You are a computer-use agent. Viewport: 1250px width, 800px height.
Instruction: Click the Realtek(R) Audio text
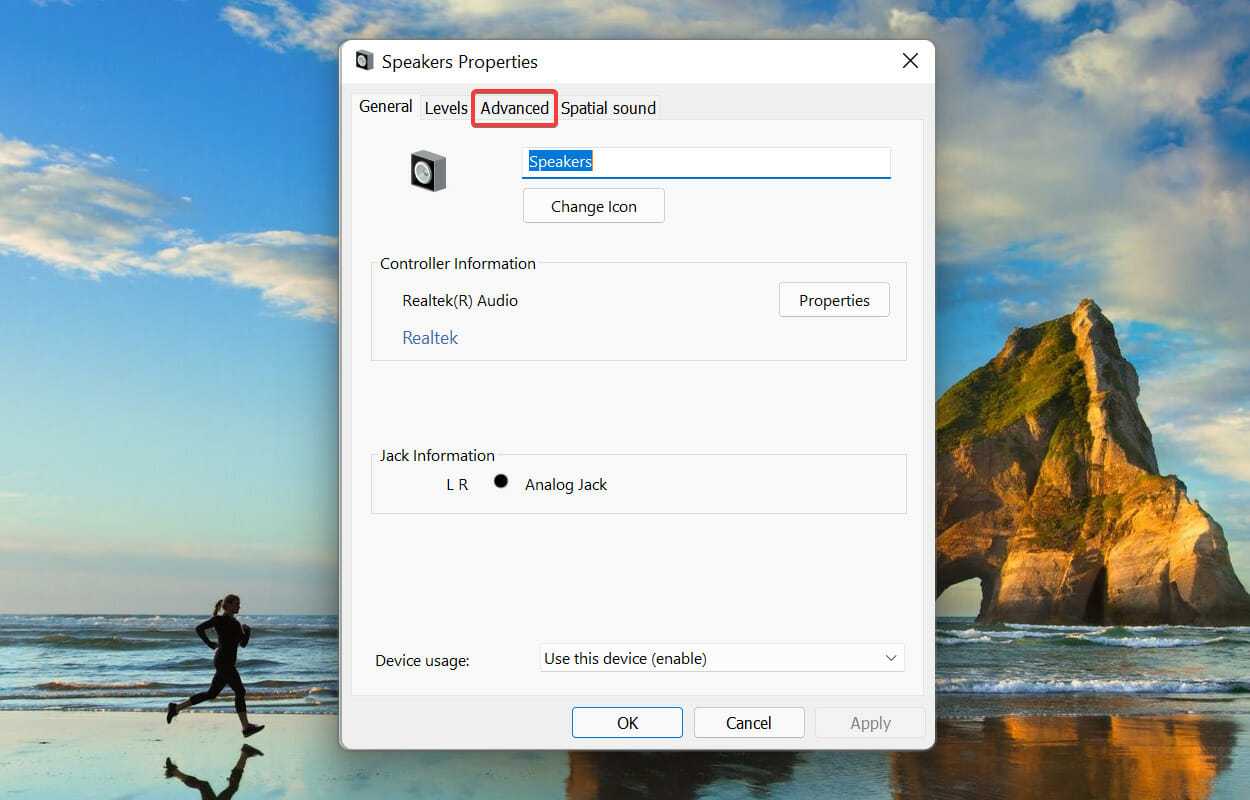pyautogui.click(x=460, y=300)
